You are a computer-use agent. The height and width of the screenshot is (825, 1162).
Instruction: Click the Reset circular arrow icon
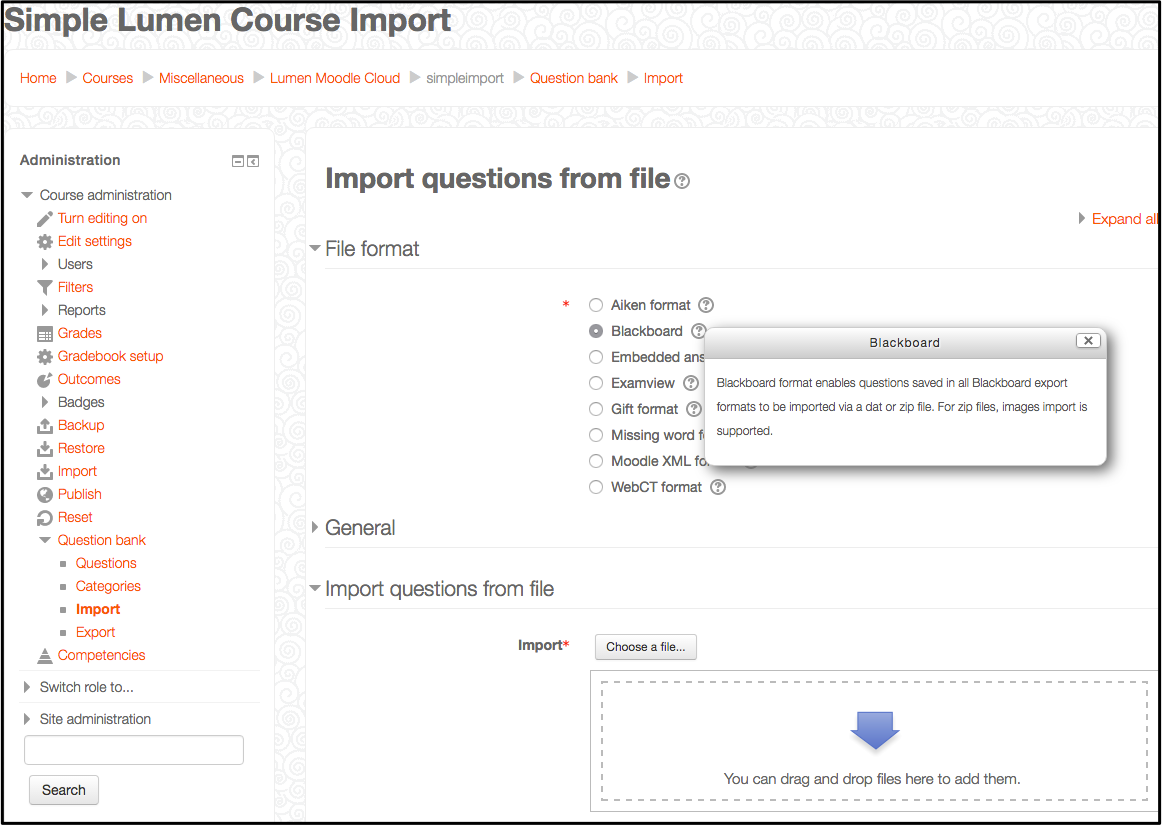click(44, 517)
